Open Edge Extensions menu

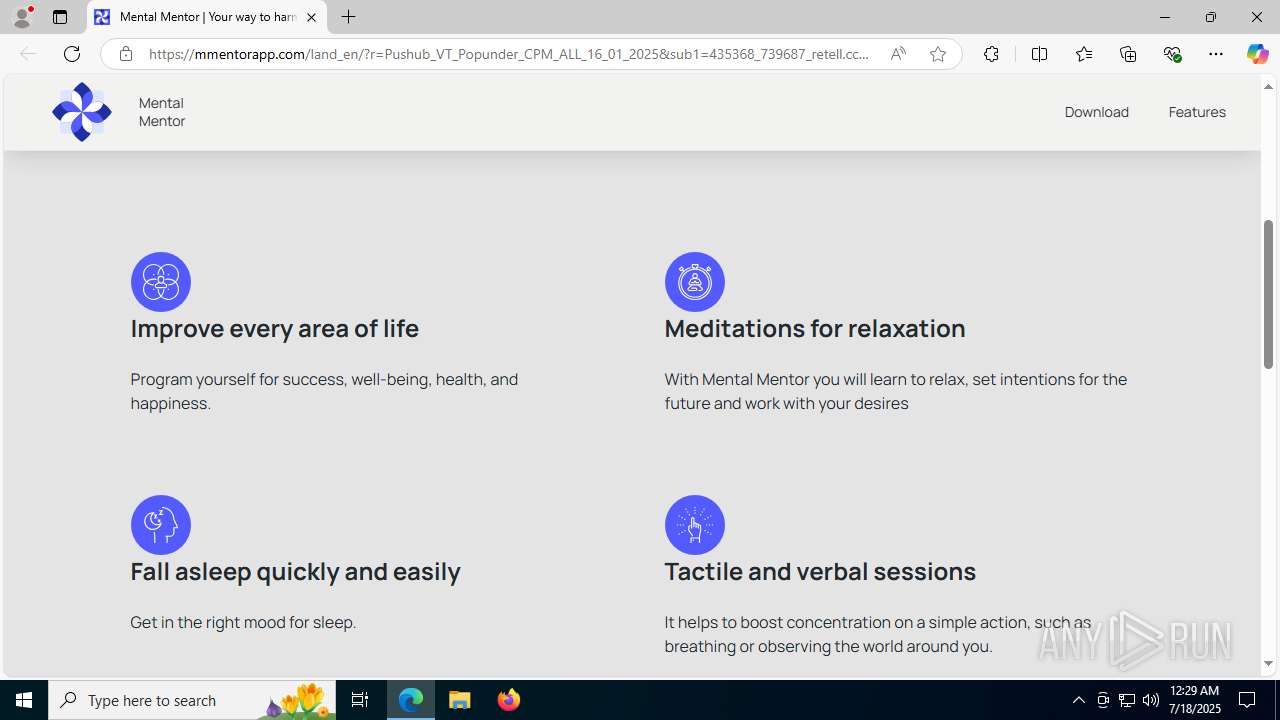coord(991,54)
